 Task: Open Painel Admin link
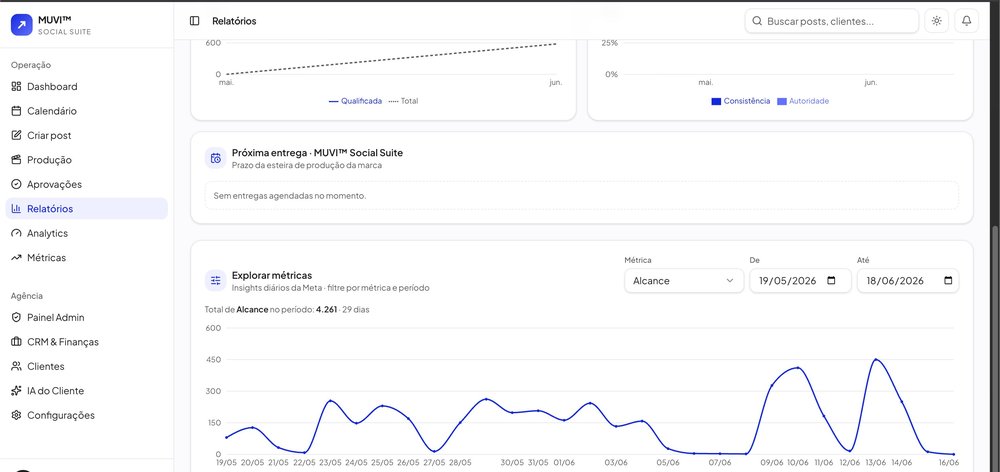[x=87, y=318]
